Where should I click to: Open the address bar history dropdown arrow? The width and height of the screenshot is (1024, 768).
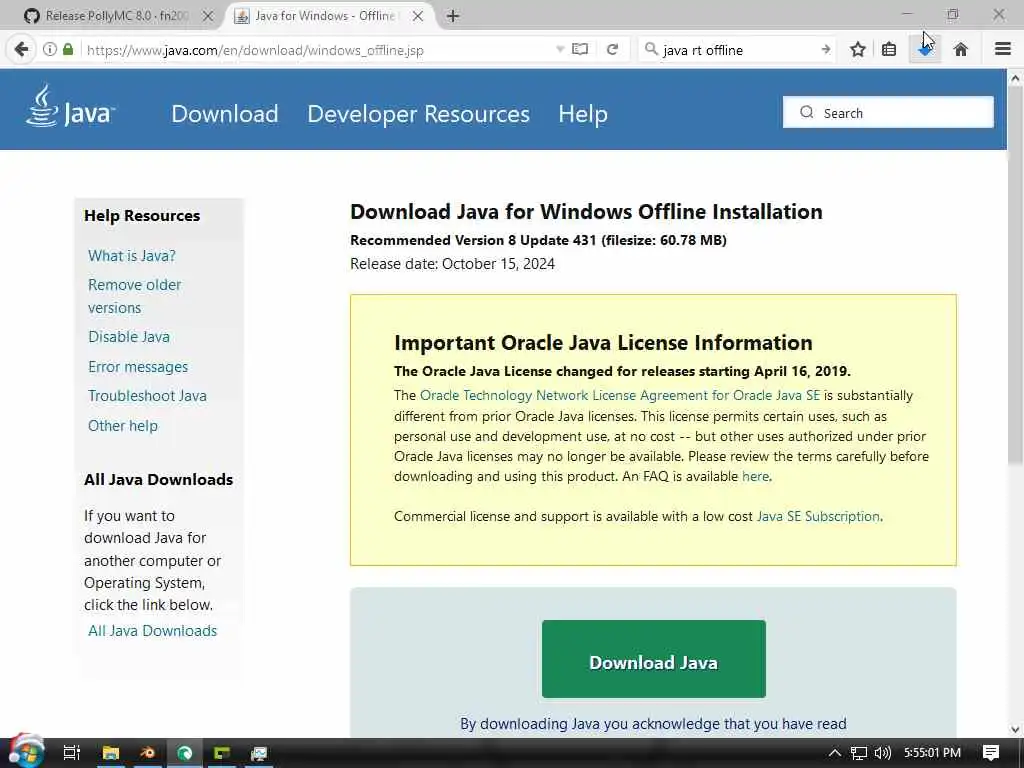coord(560,50)
